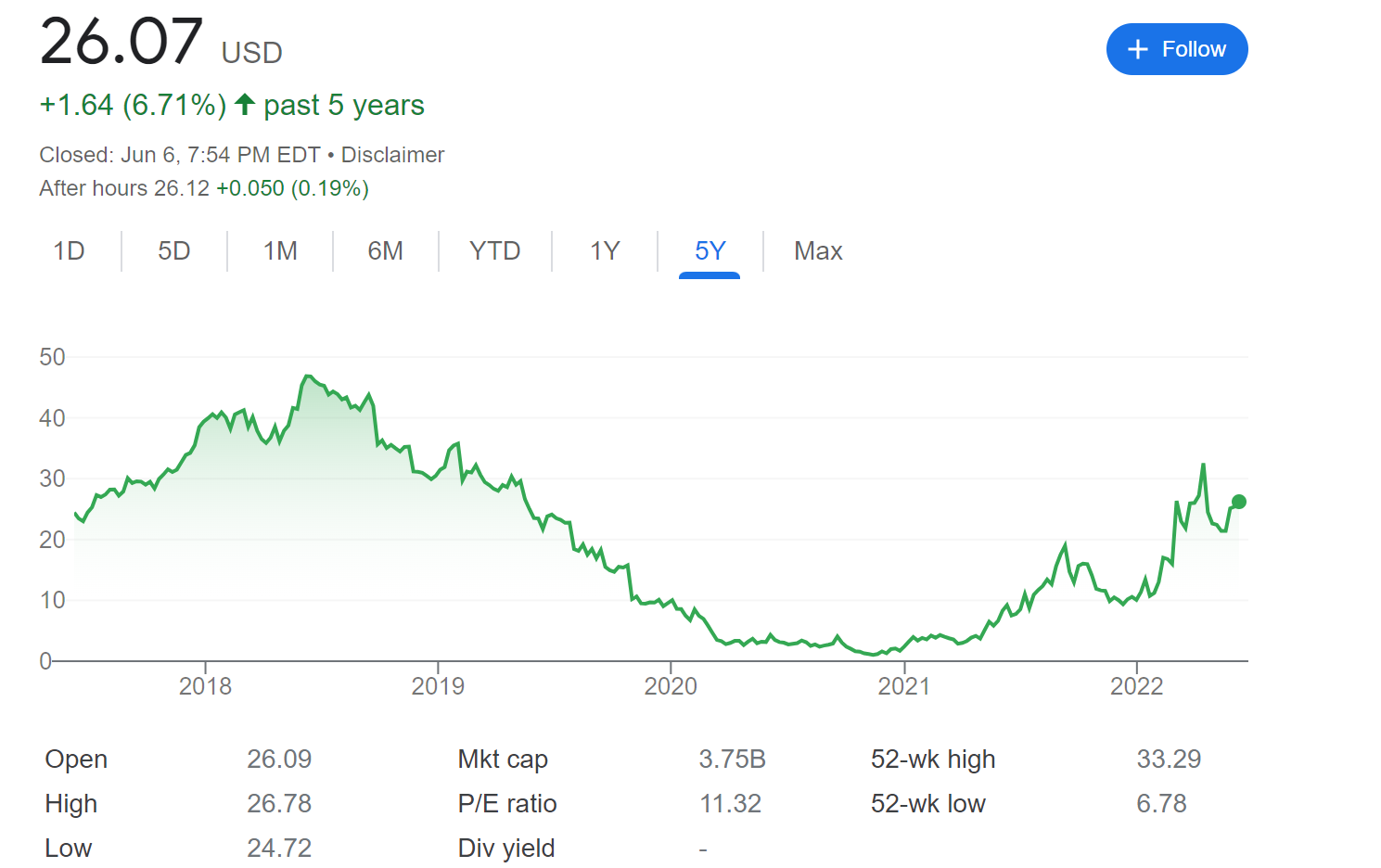Click the green endpoint dot on chart
Viewport: 1381px width, 868px height.
pos(1238,502)
